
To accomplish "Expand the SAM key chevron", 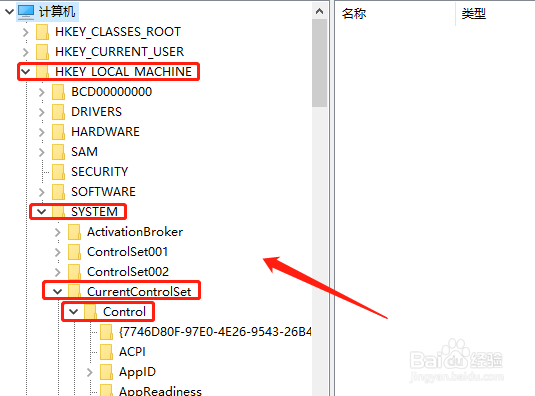I will click(x=41, y=152).
